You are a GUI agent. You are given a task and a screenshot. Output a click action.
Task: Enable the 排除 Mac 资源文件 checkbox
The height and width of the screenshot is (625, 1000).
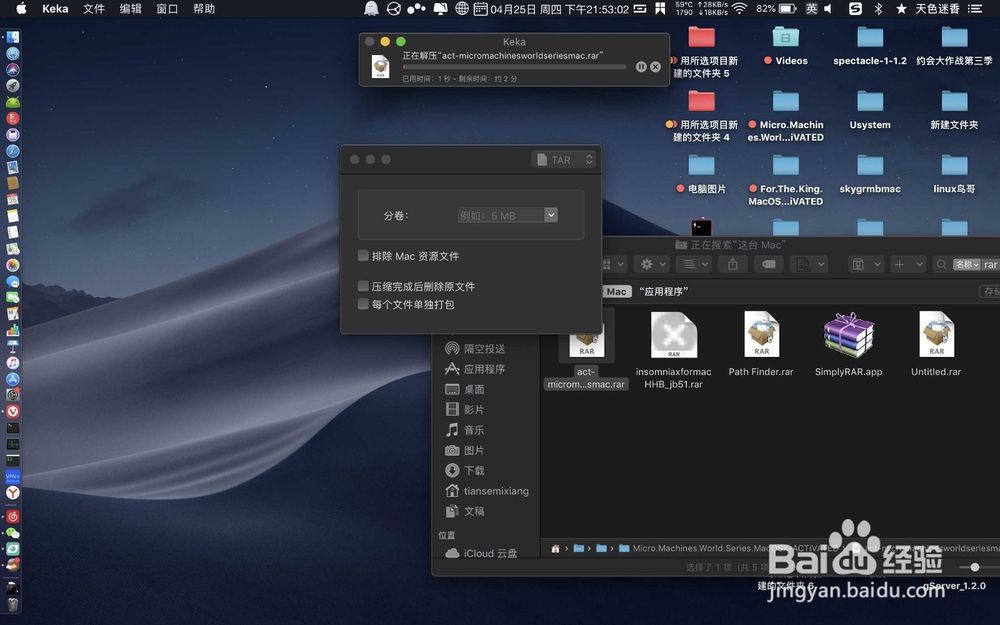pyautogui.click(x=363, y=256)
